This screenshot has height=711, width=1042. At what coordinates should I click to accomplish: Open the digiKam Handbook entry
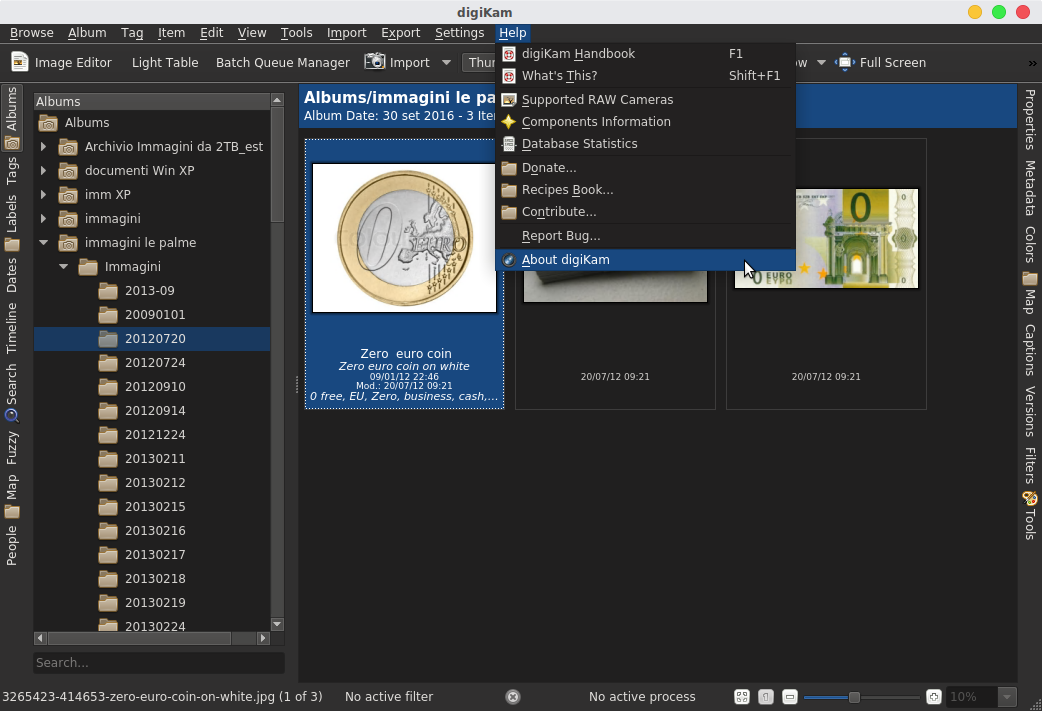577,54
